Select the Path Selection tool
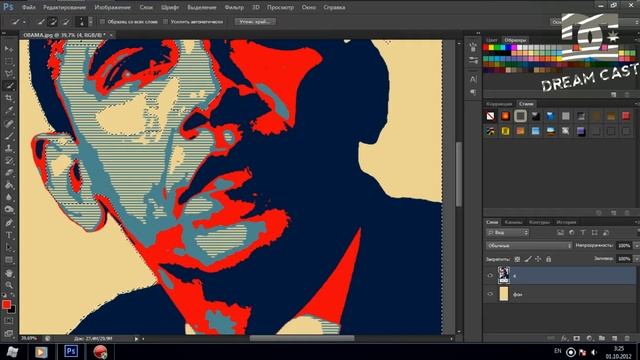Image resolution: width=640 pixels, height=360 pixels. tap(9, 247)
